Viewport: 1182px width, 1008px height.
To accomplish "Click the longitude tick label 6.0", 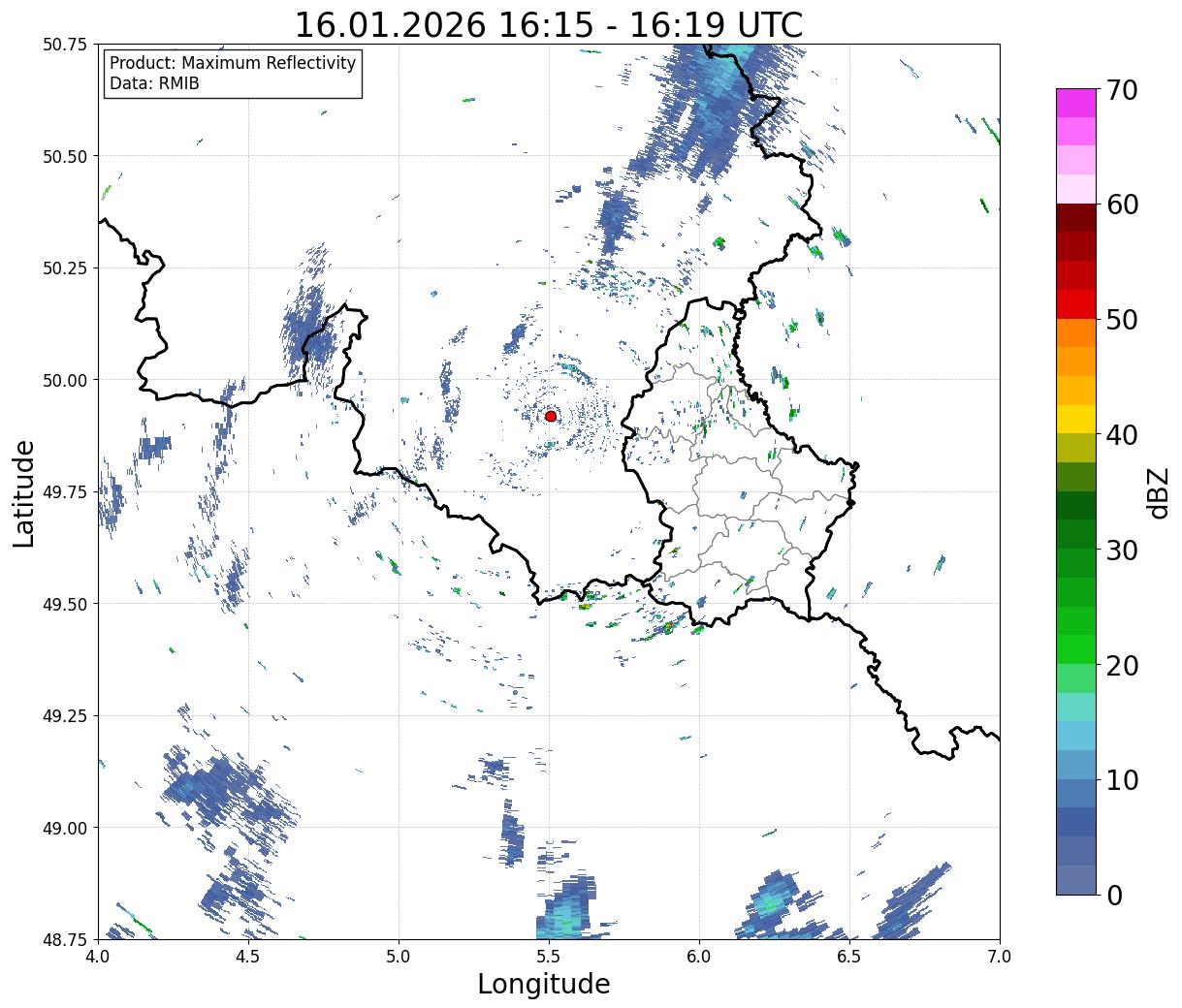I will click(699, 956).
